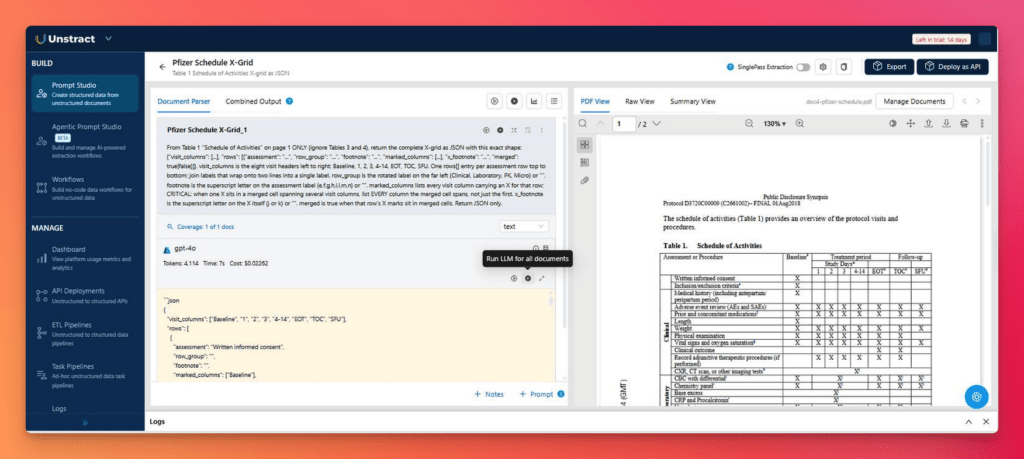Screen dimensions: 1024x459
Task: Show previous document using left arrow beside Manage Documents
Action: tap(964, 101)
